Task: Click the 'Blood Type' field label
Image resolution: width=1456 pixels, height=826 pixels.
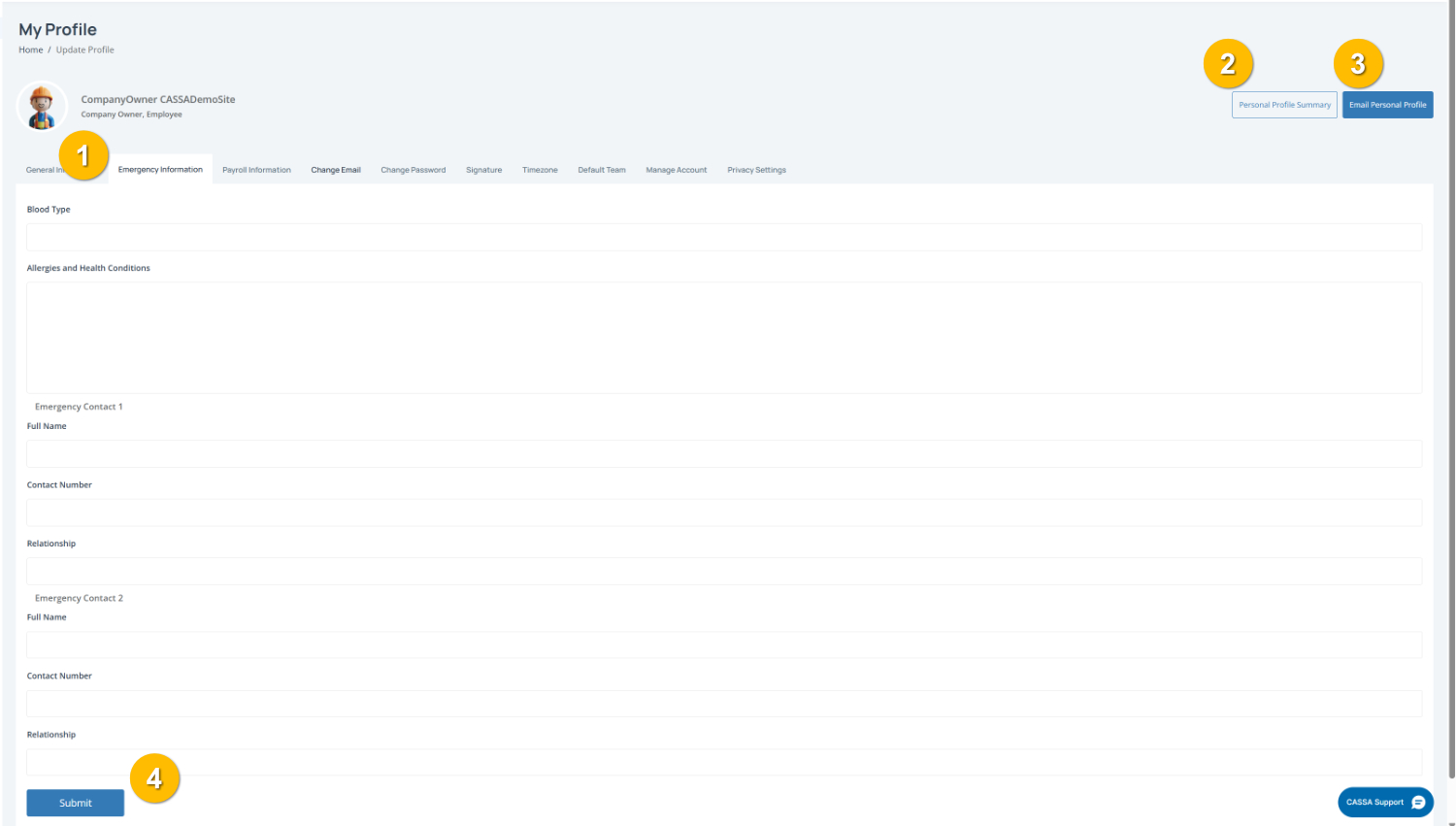Action: tap(49, 210)
